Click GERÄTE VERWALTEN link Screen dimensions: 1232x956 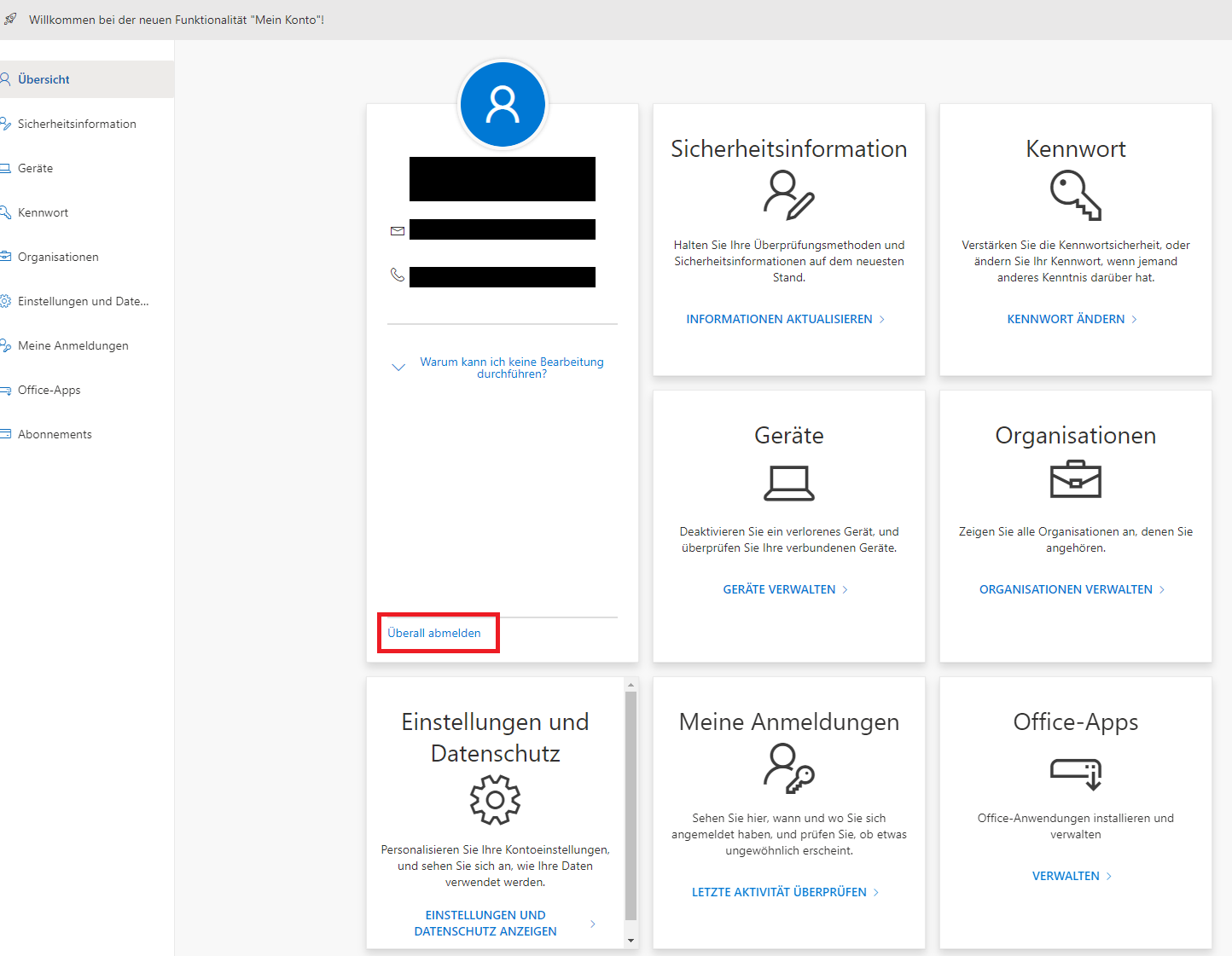(x=779, y=589)
